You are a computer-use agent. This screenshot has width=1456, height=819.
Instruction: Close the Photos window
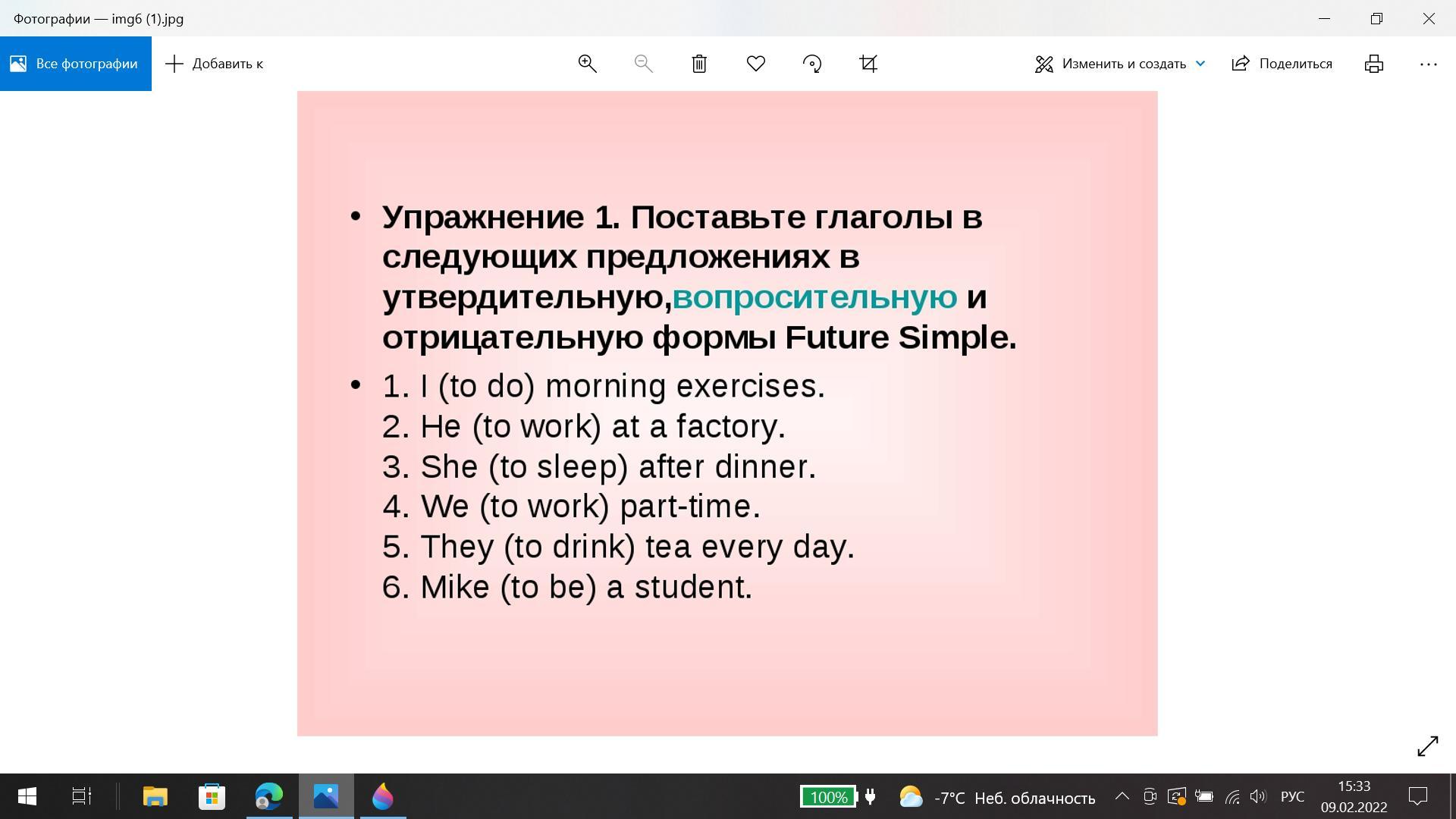coord(1429,18)
